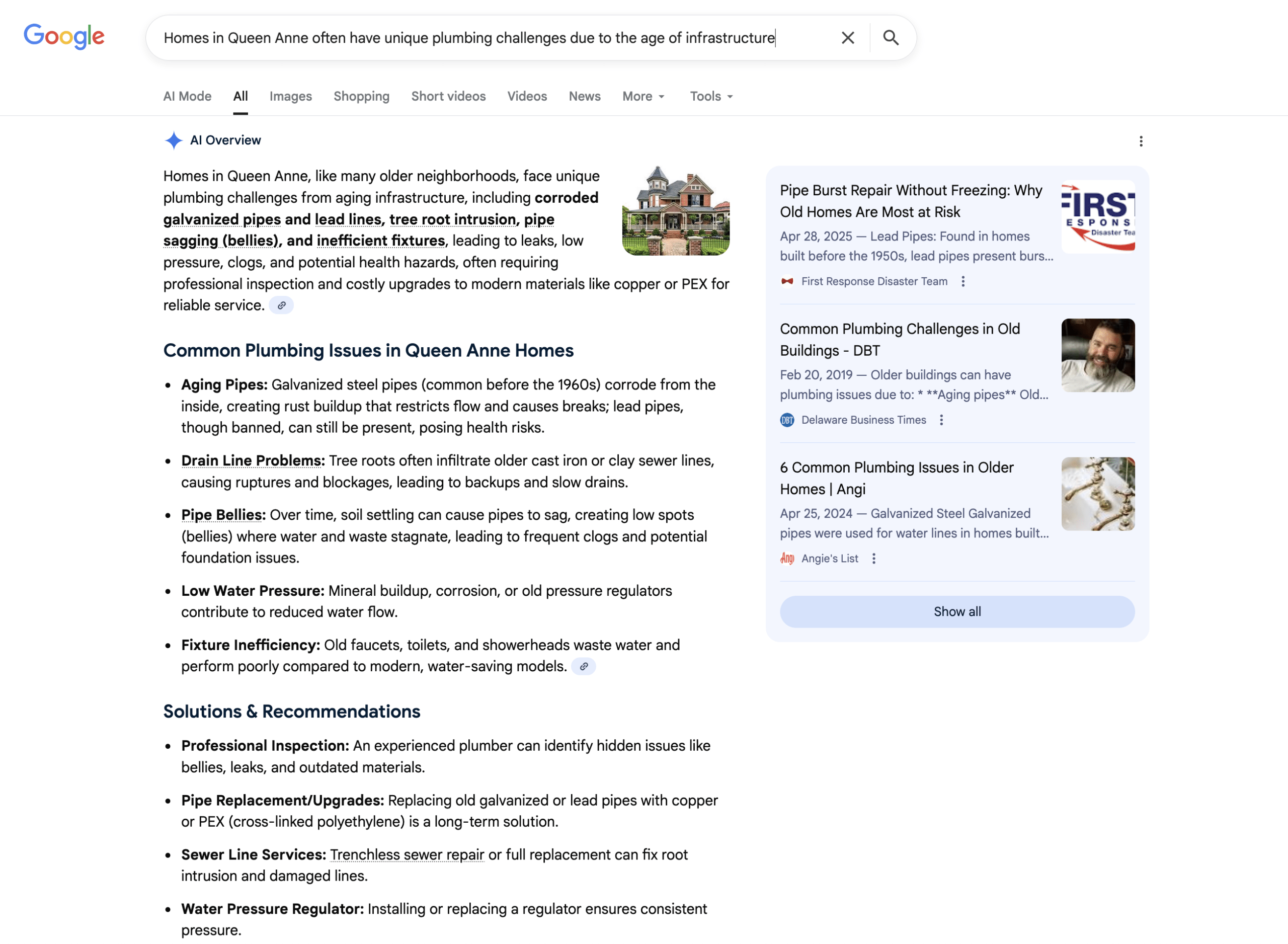Image resolution: width=1288 pixels, height=944 pixels.
Task: Click inside the search query field
Action: click(x=468, y=38)
